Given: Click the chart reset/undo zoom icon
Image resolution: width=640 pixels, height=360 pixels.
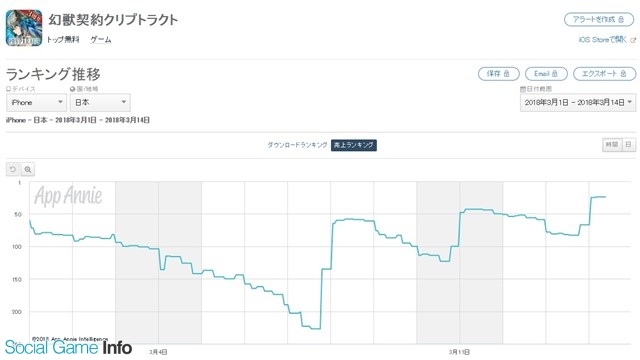Looking at the screenshot, I should coord(13,169).
